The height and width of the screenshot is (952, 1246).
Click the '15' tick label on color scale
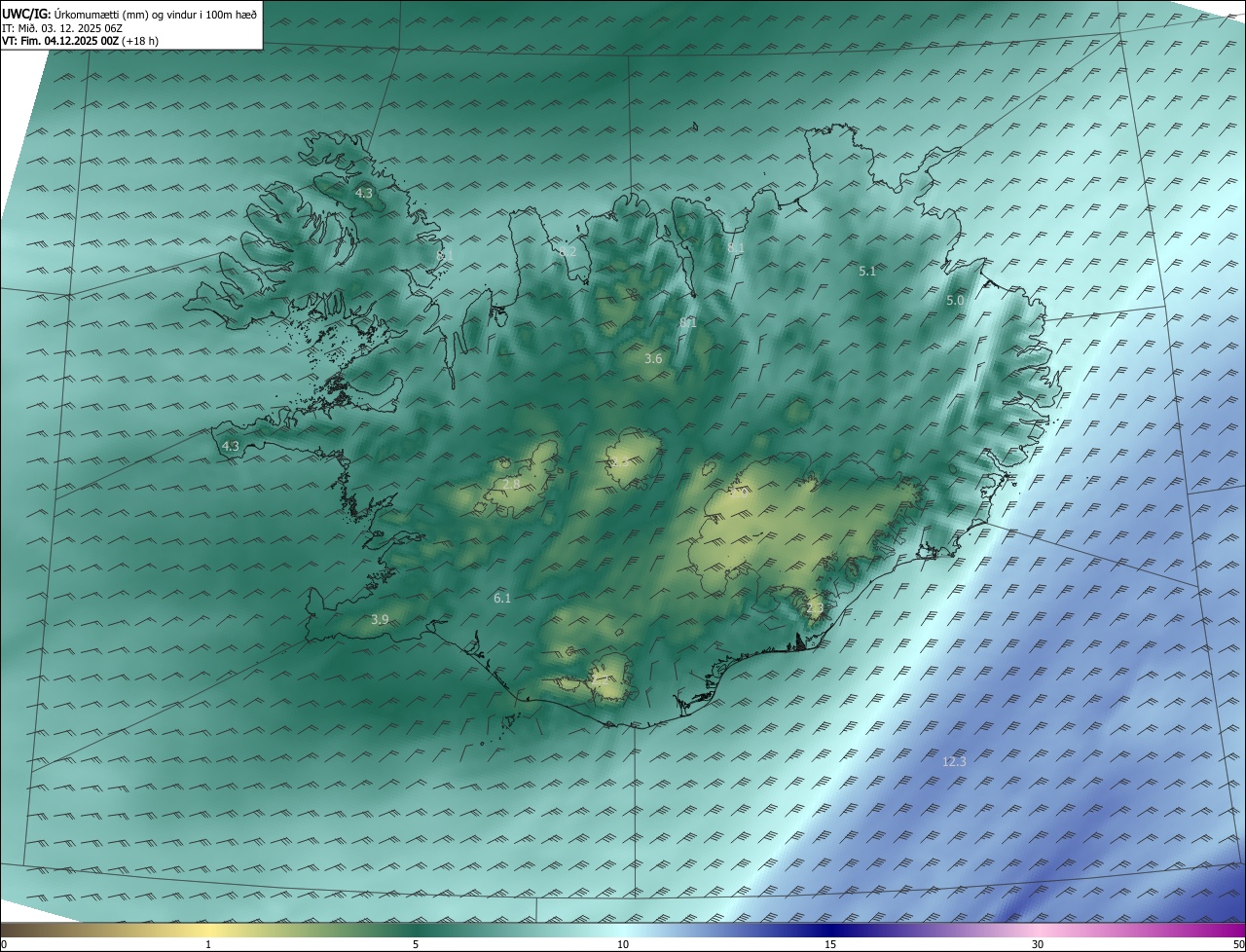click(830, 944)
